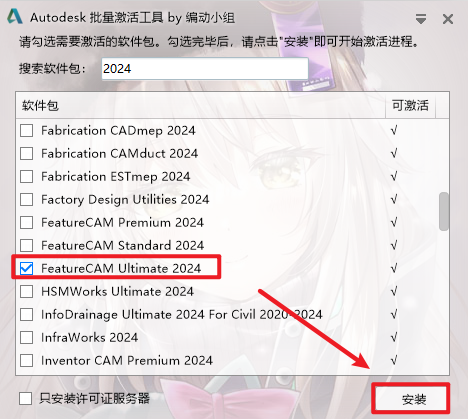Check the Fabrication ESTmep 2024 checkbox
Viewport: 468px width, 419px height.
pyautogui.click(x=26, y=176)
